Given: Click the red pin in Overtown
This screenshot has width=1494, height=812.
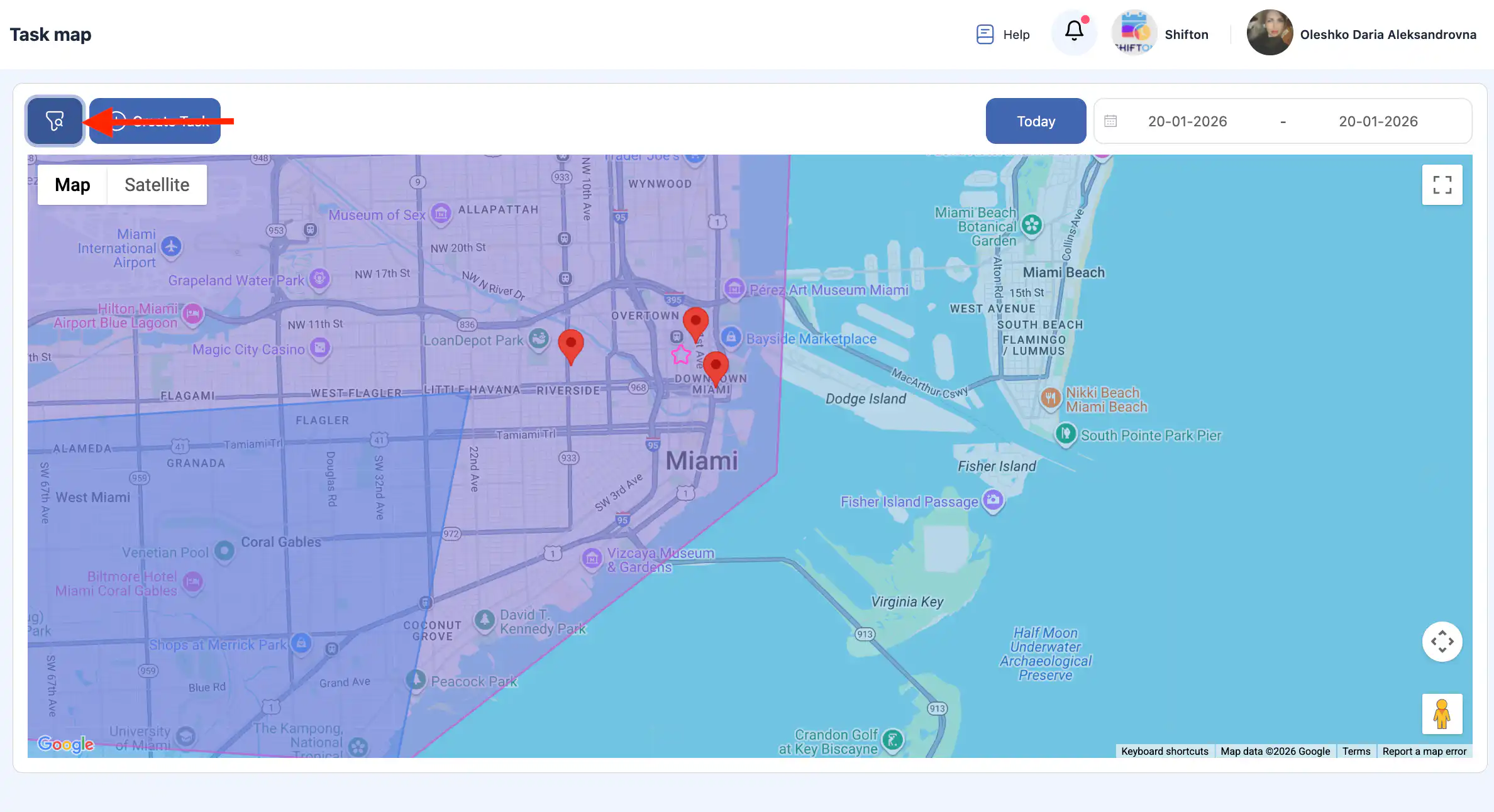Looking at the screenshot, I should click(x=695, y=322).
